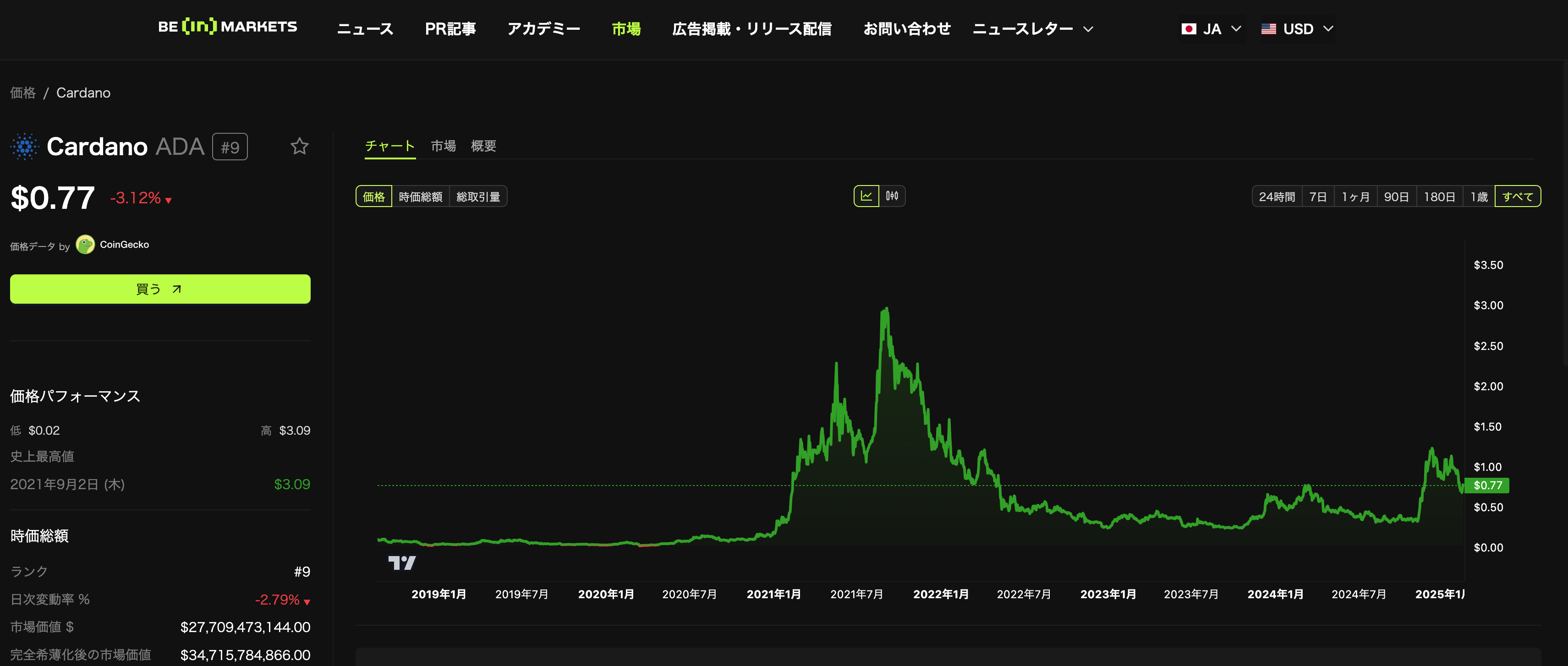The width and height of the screenshot is (1568, 666).
Task: Switch to the line chart view icon
Action: [x=866, y=196]
